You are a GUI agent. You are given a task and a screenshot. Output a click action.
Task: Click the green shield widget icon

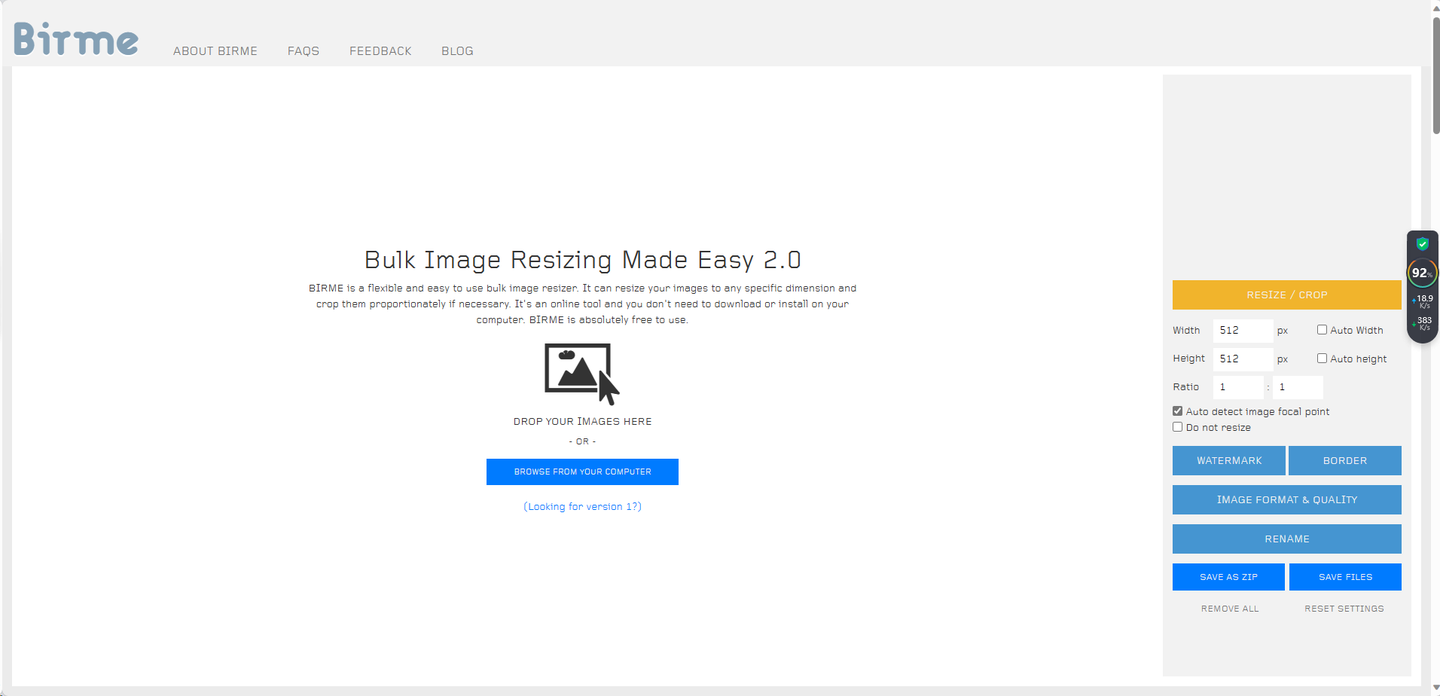(1422, 244)
